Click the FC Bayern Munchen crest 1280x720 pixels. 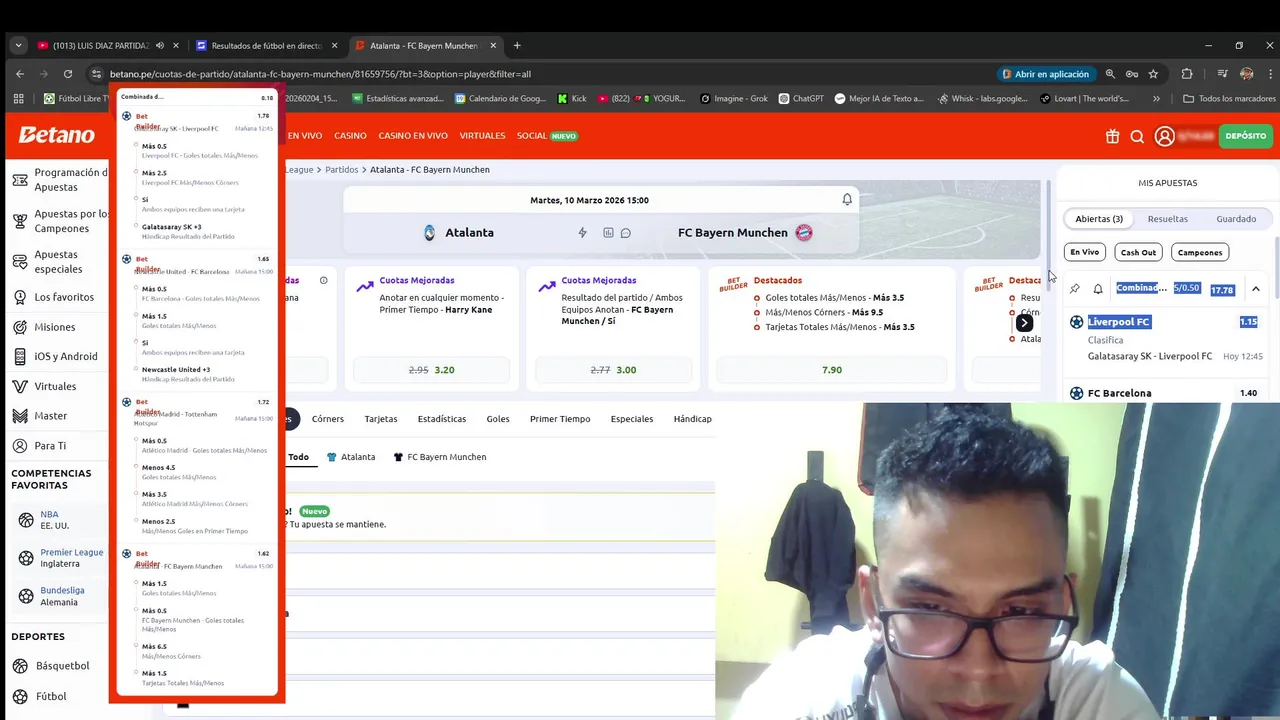[804, 233]
